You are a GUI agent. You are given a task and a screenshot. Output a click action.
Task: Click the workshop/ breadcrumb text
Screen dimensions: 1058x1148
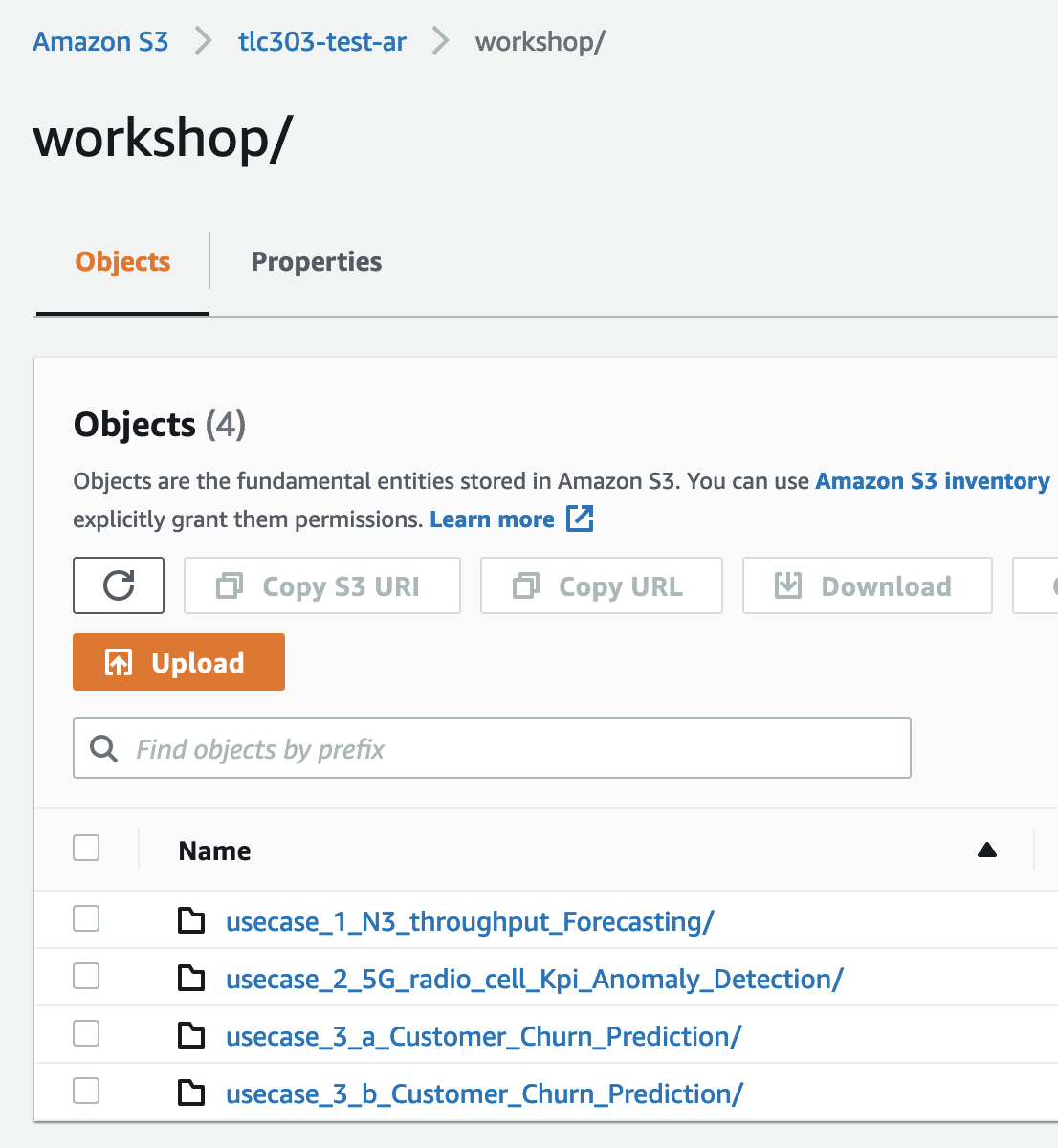[x=540, y=42]
